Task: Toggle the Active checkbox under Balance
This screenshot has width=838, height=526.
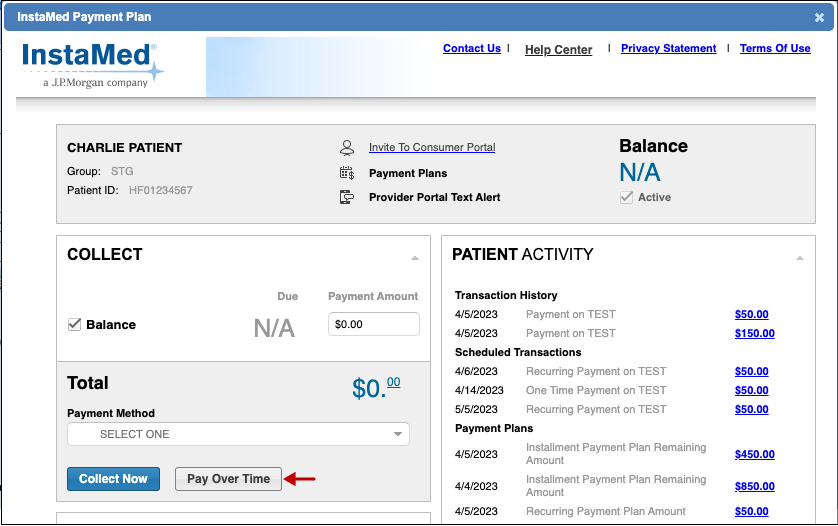Action: [626, 197]
